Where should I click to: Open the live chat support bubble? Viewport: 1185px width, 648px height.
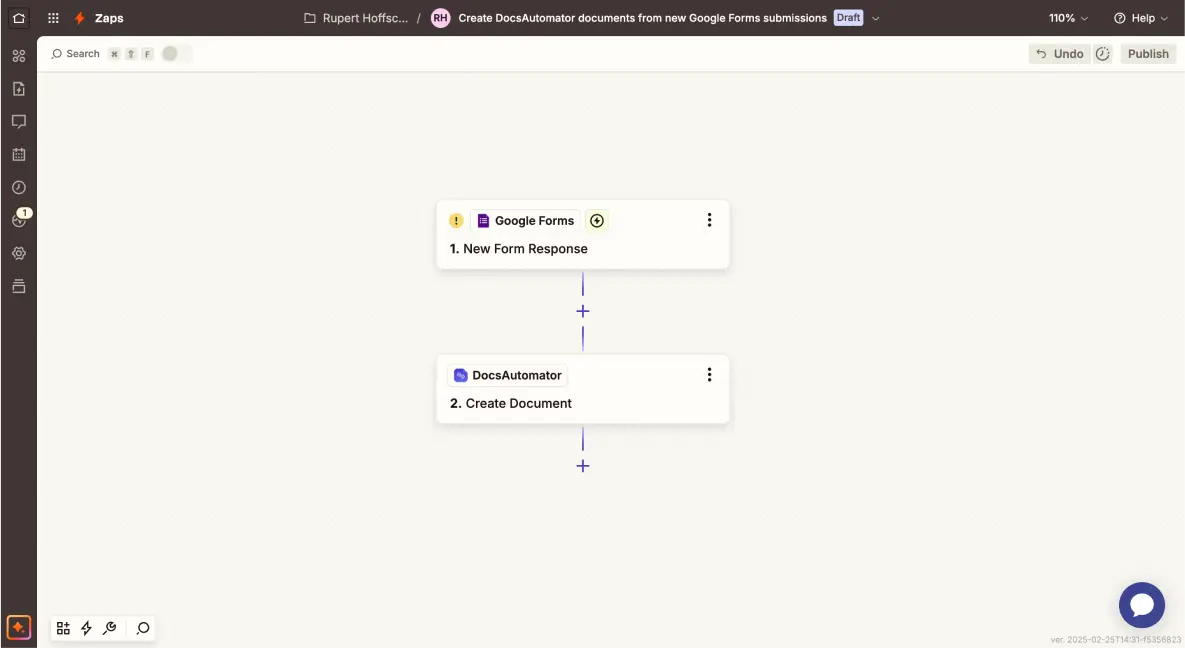(x=1141, y=605)
